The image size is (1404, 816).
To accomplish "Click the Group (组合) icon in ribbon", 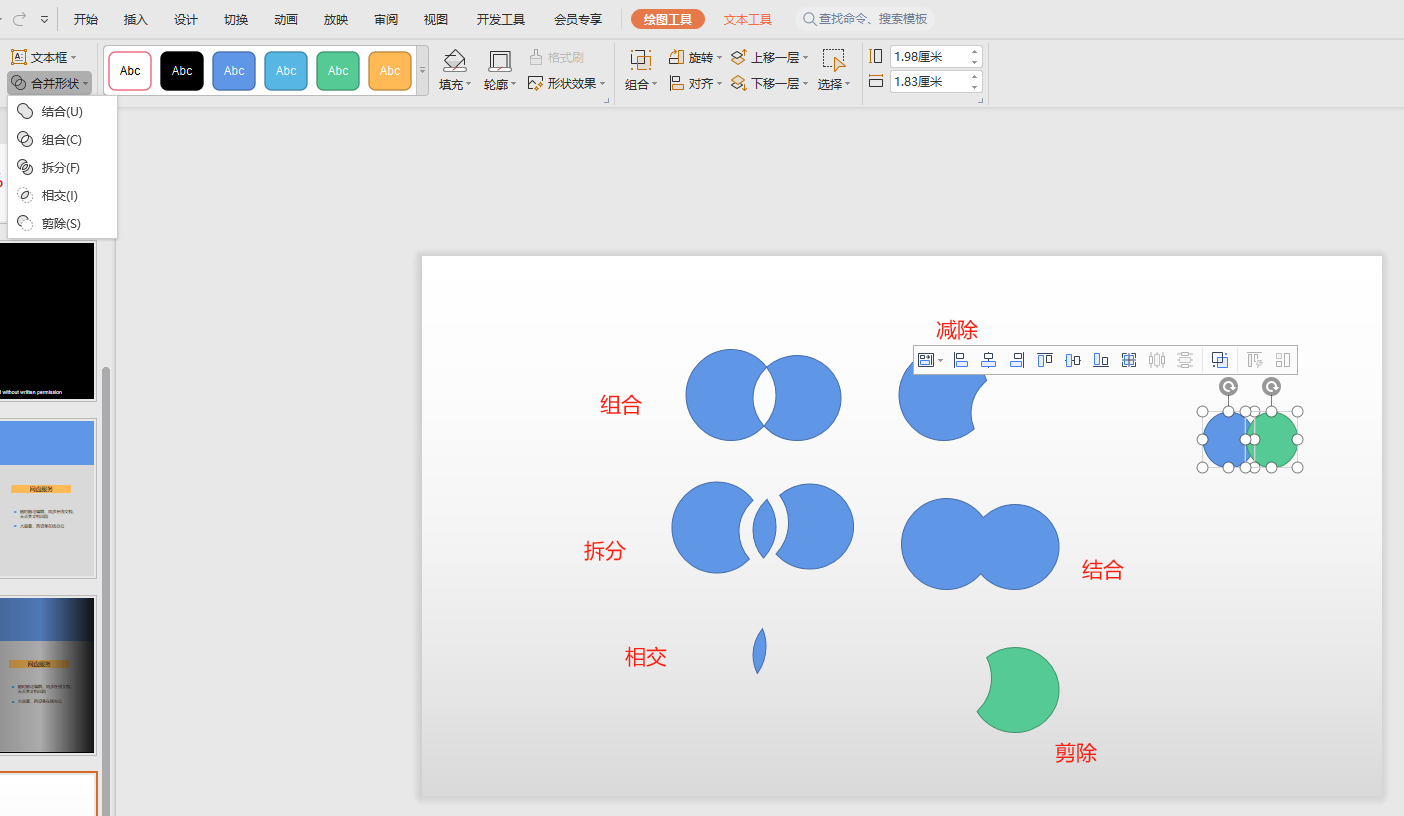I will click(640, 60).
